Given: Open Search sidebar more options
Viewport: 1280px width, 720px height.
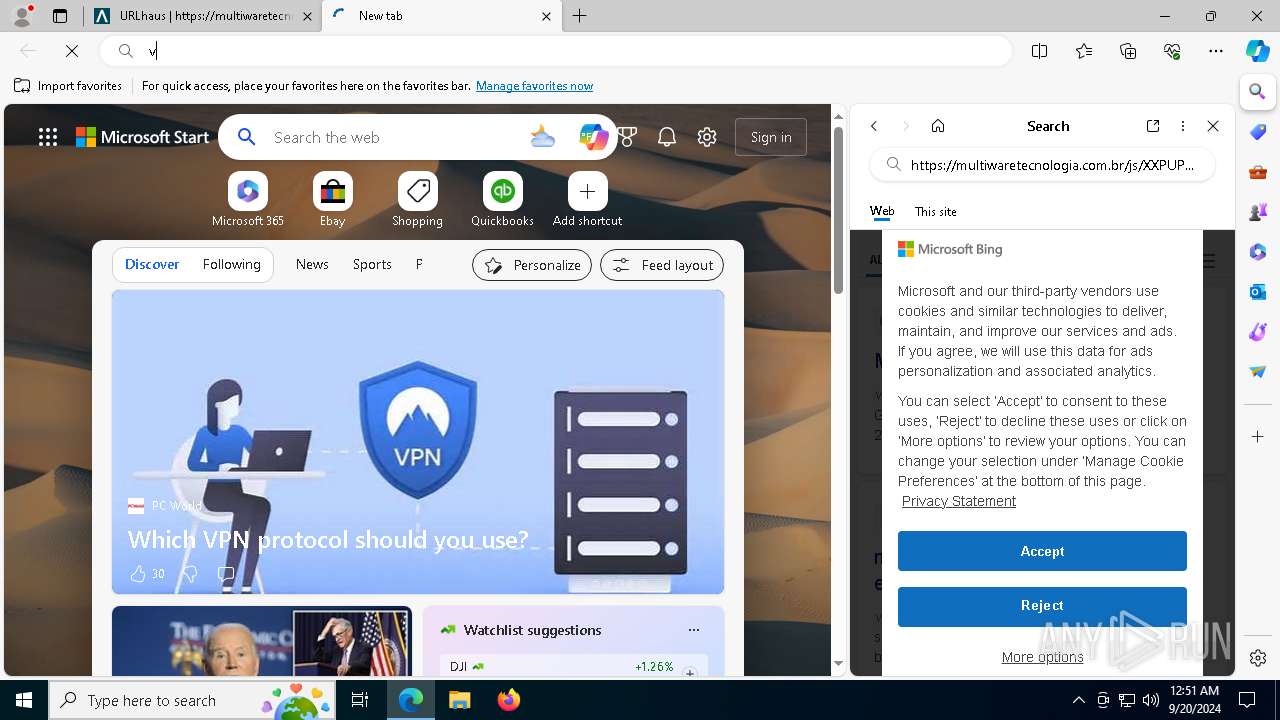Looking at the screenshot, I should coord(1183,126).
